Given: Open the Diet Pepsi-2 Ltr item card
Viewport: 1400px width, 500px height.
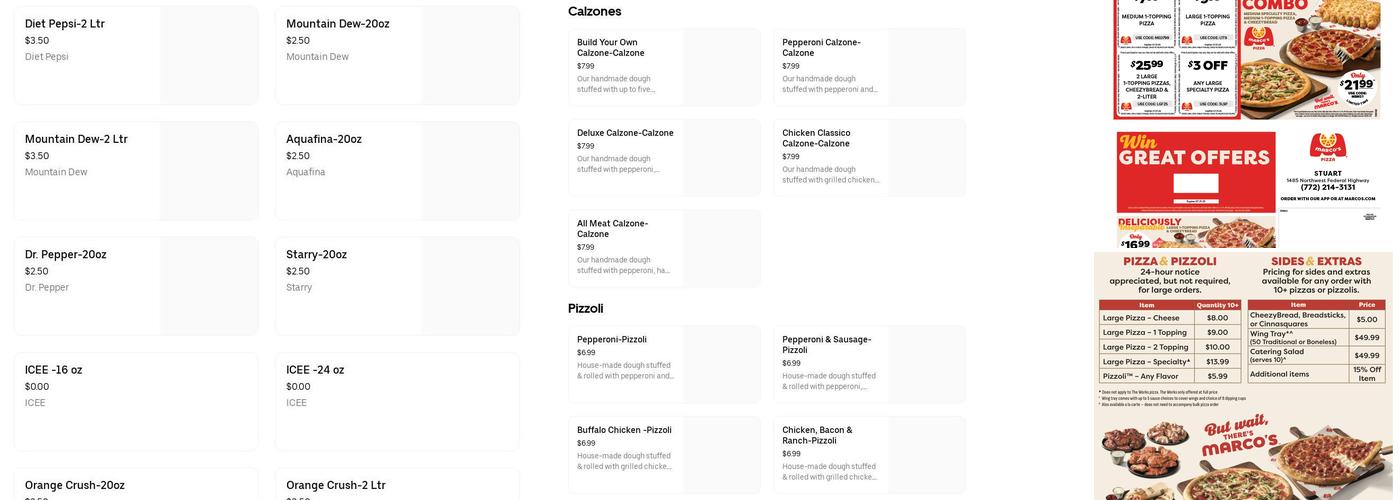Looking at the screenshot, I should point(136,56).
